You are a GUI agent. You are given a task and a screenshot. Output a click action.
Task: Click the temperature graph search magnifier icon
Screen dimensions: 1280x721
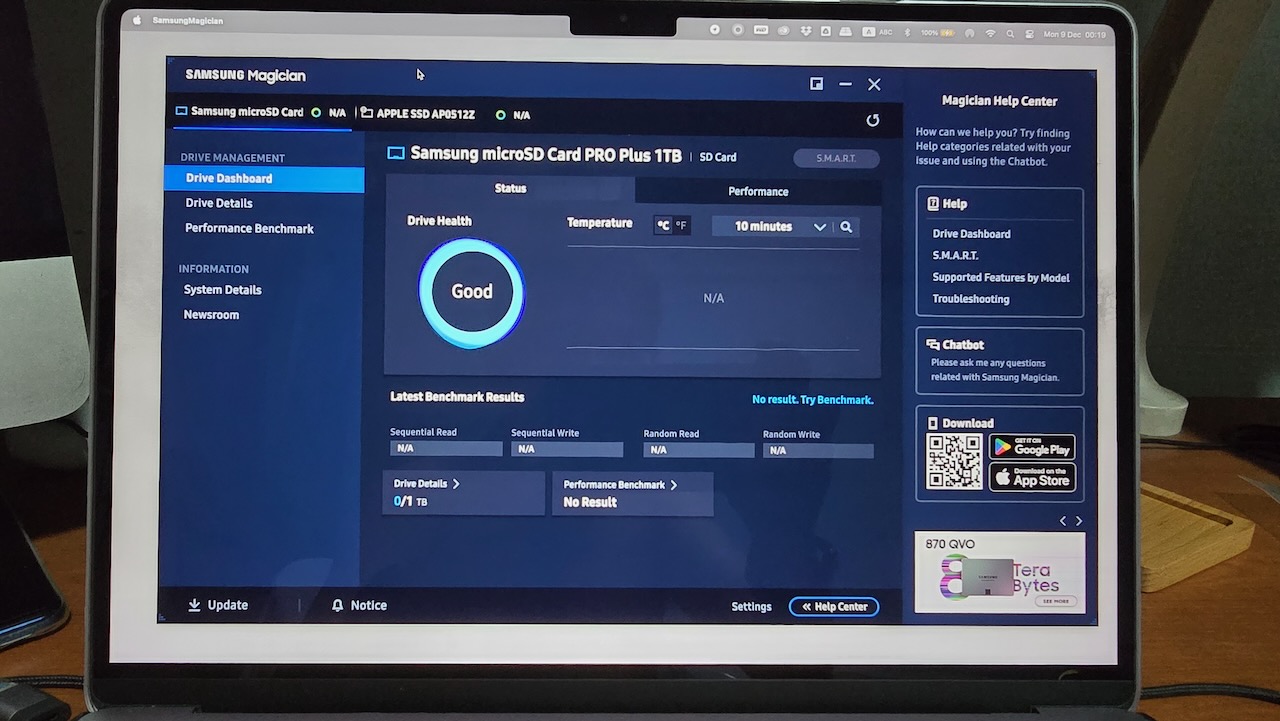[846, 227]
